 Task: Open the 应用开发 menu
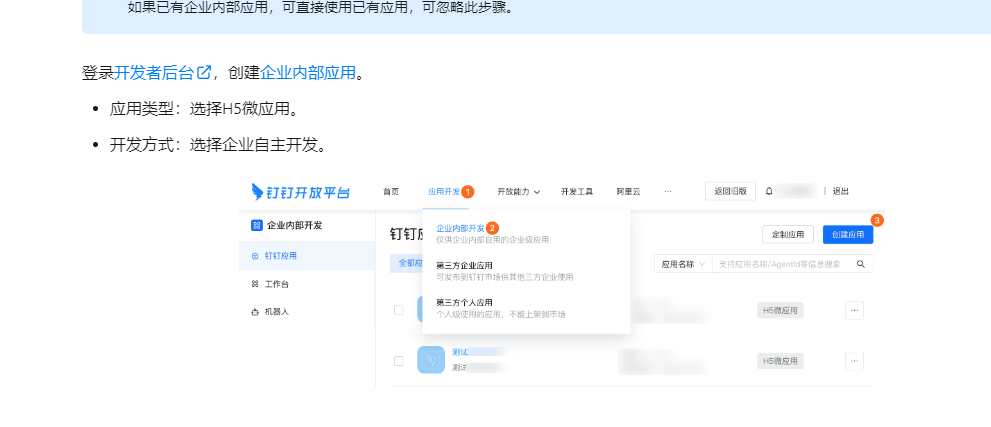pos(444,191)
